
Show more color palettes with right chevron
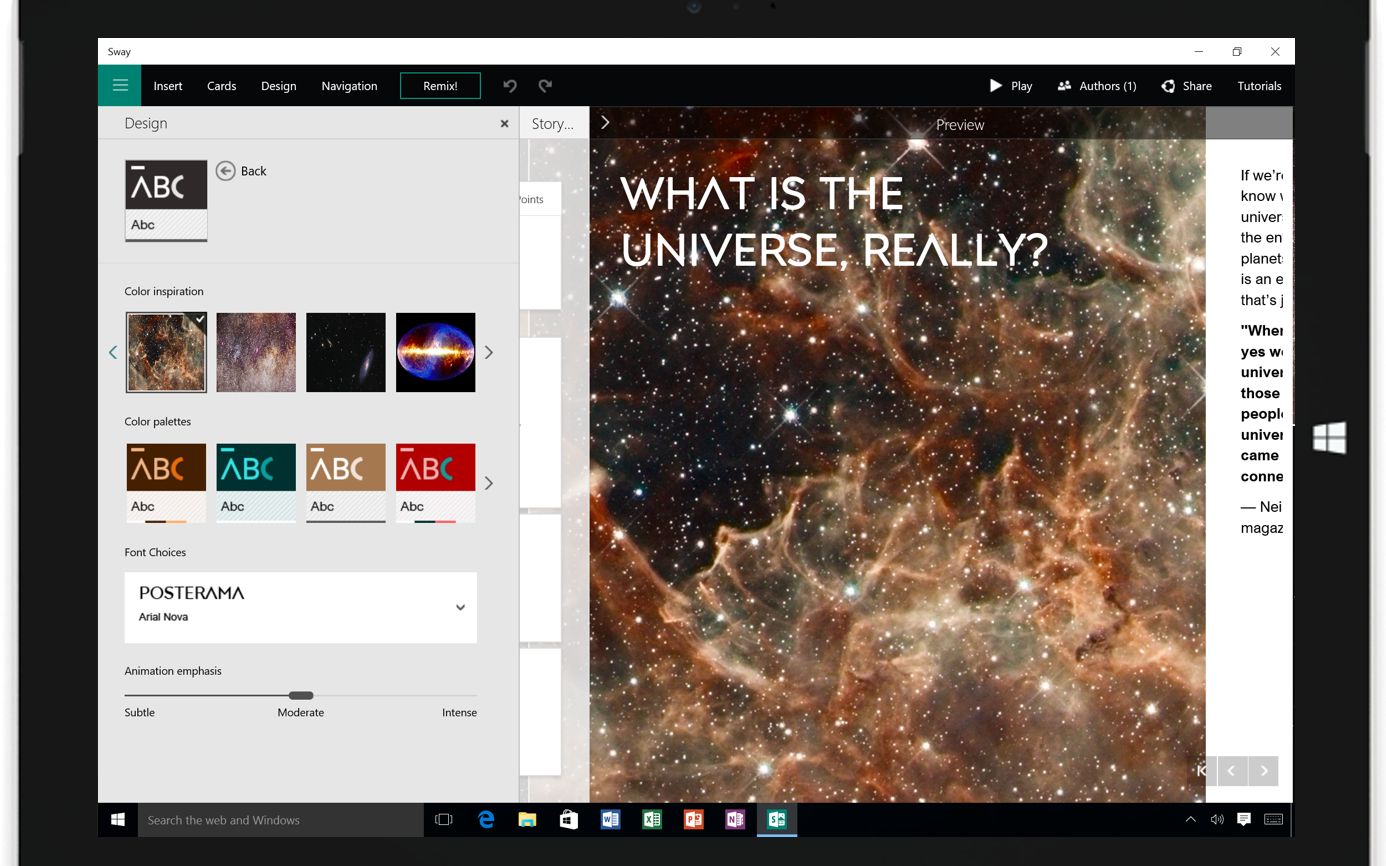489,483
